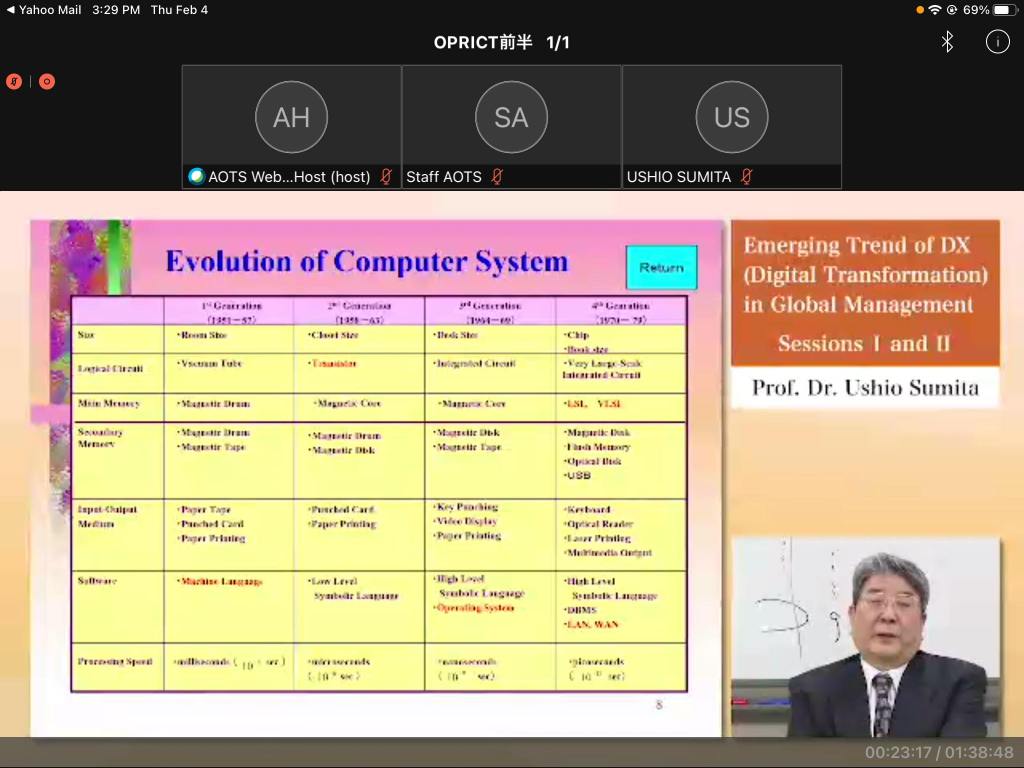Tap the Webex logo beside AOTS host name

(196, 177)
